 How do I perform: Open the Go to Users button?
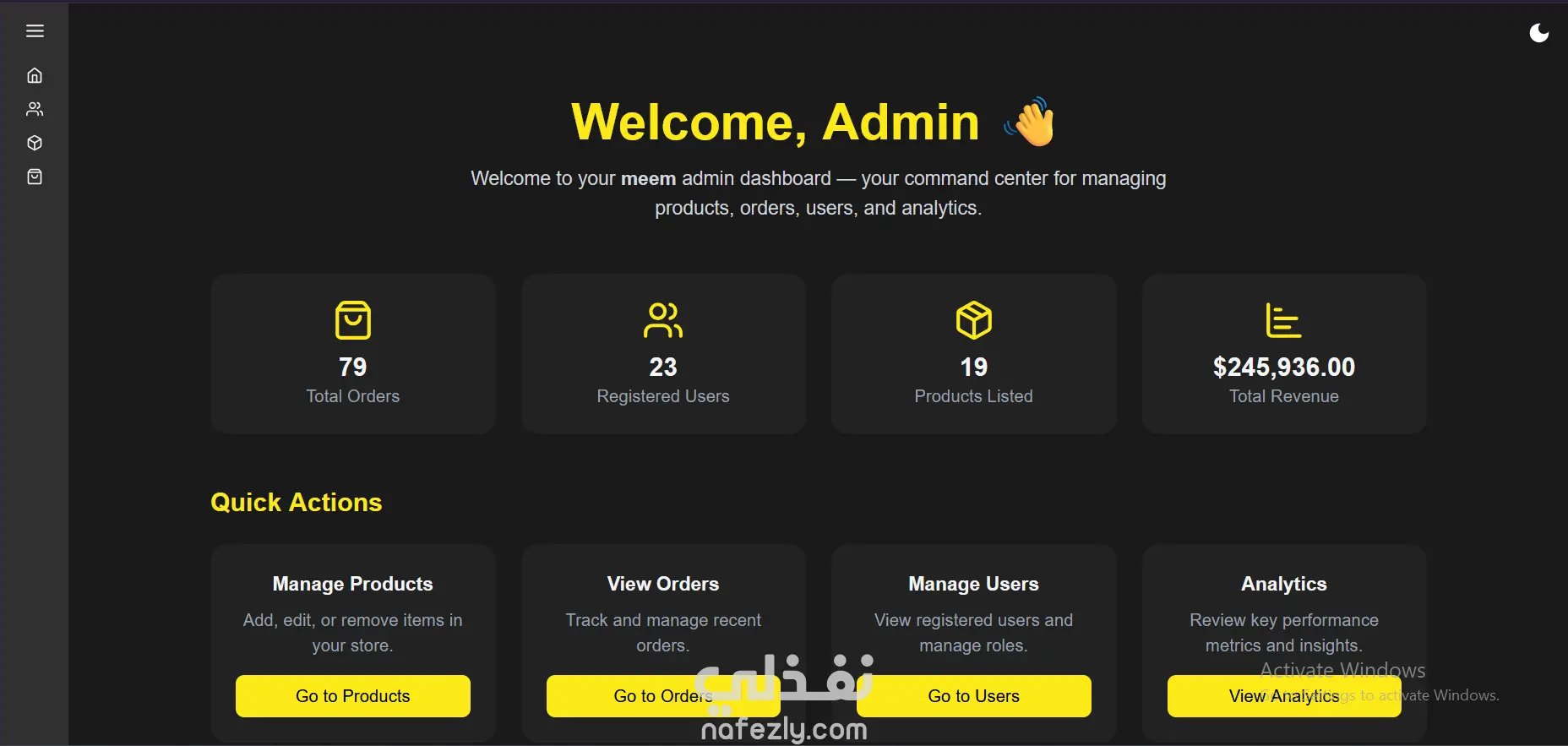[x=974, y=696]
